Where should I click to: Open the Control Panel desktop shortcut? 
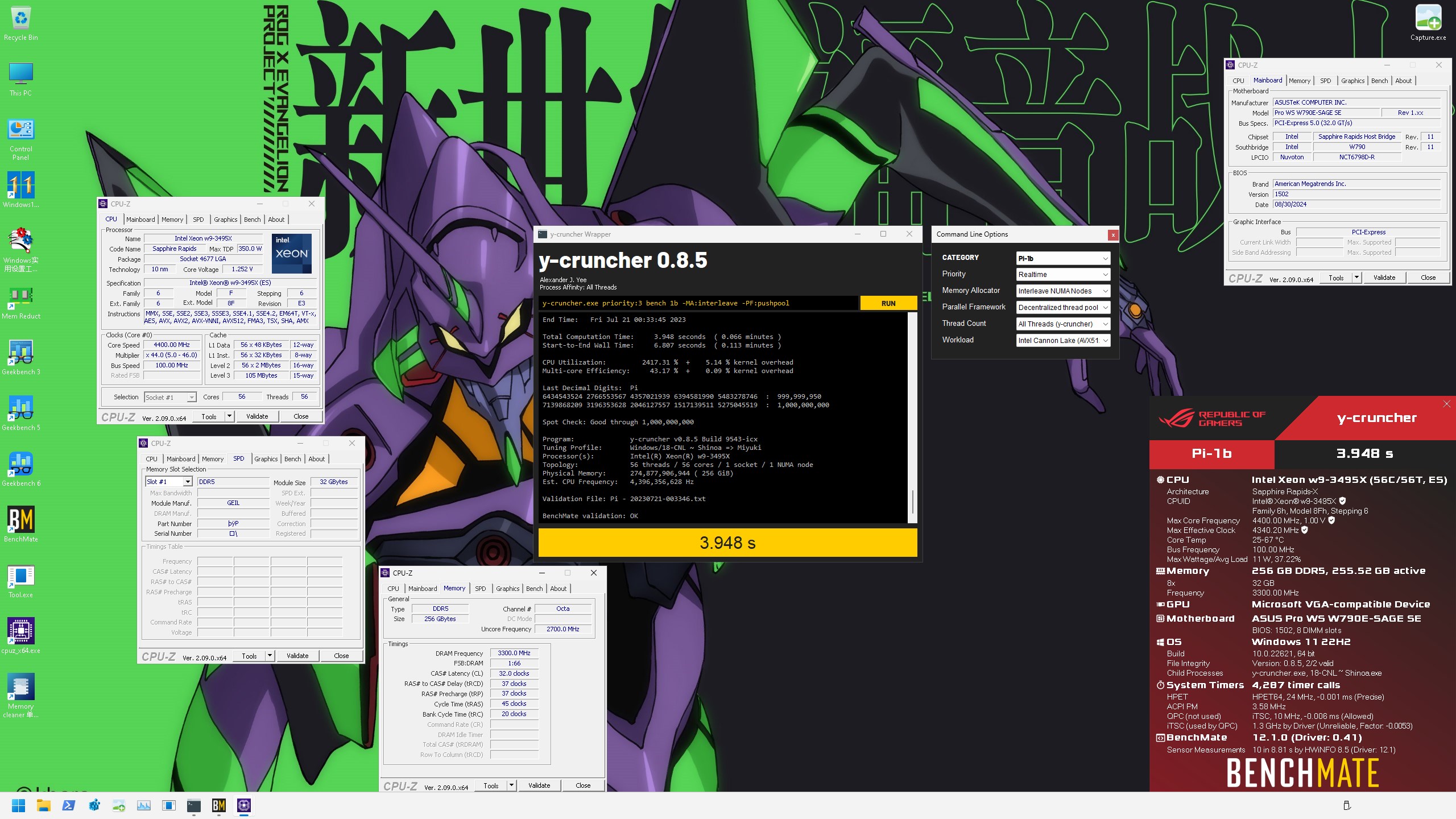[x=21, y=139]
